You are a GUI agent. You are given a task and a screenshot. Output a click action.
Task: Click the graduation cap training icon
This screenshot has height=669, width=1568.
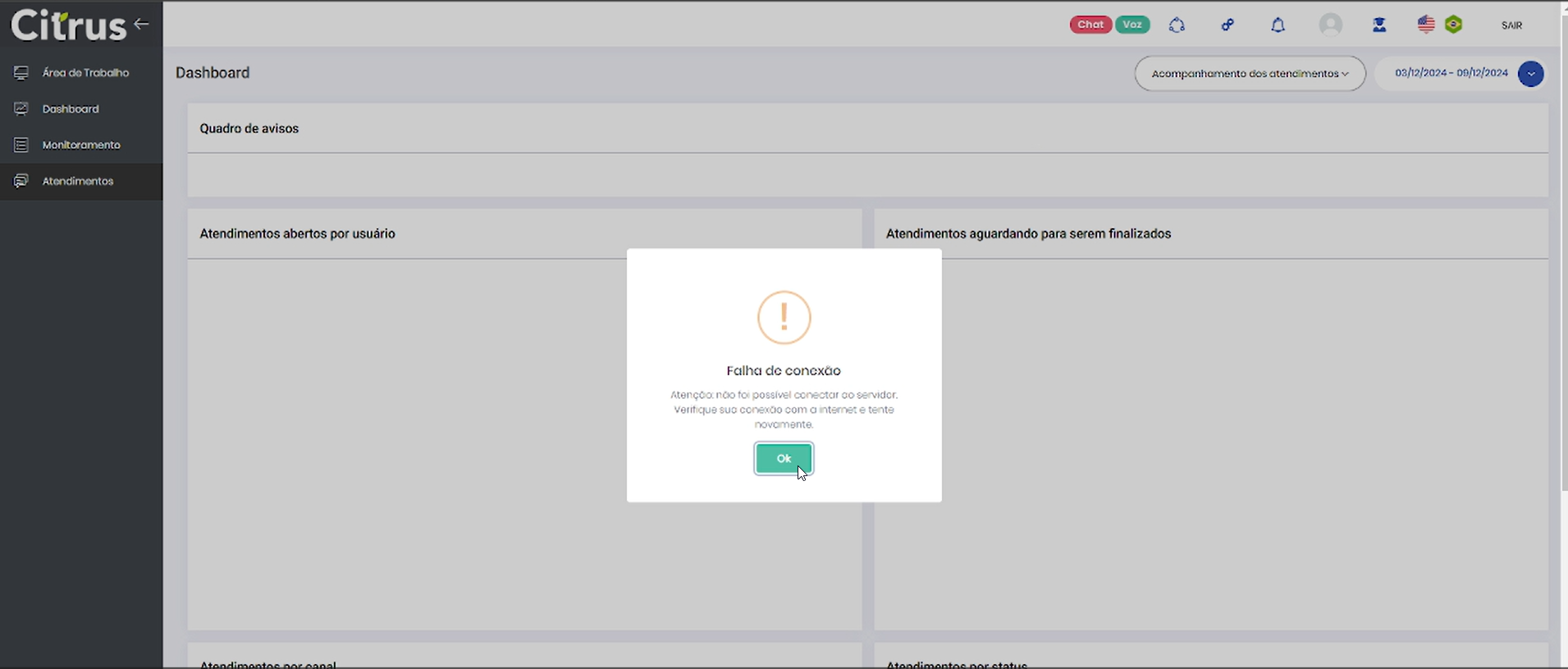pos(1379,25)
